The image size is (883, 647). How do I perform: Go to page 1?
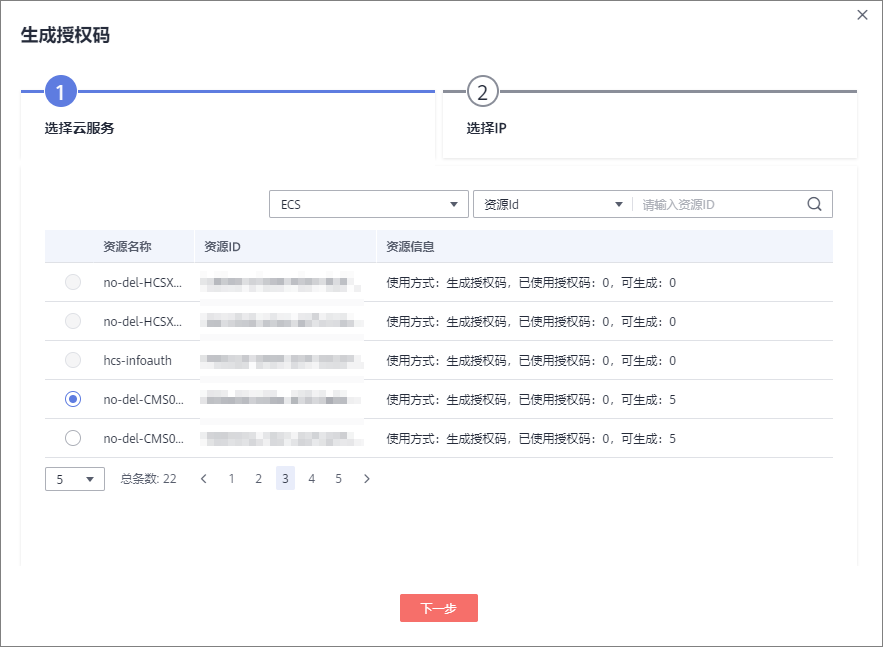click(231, 479)
